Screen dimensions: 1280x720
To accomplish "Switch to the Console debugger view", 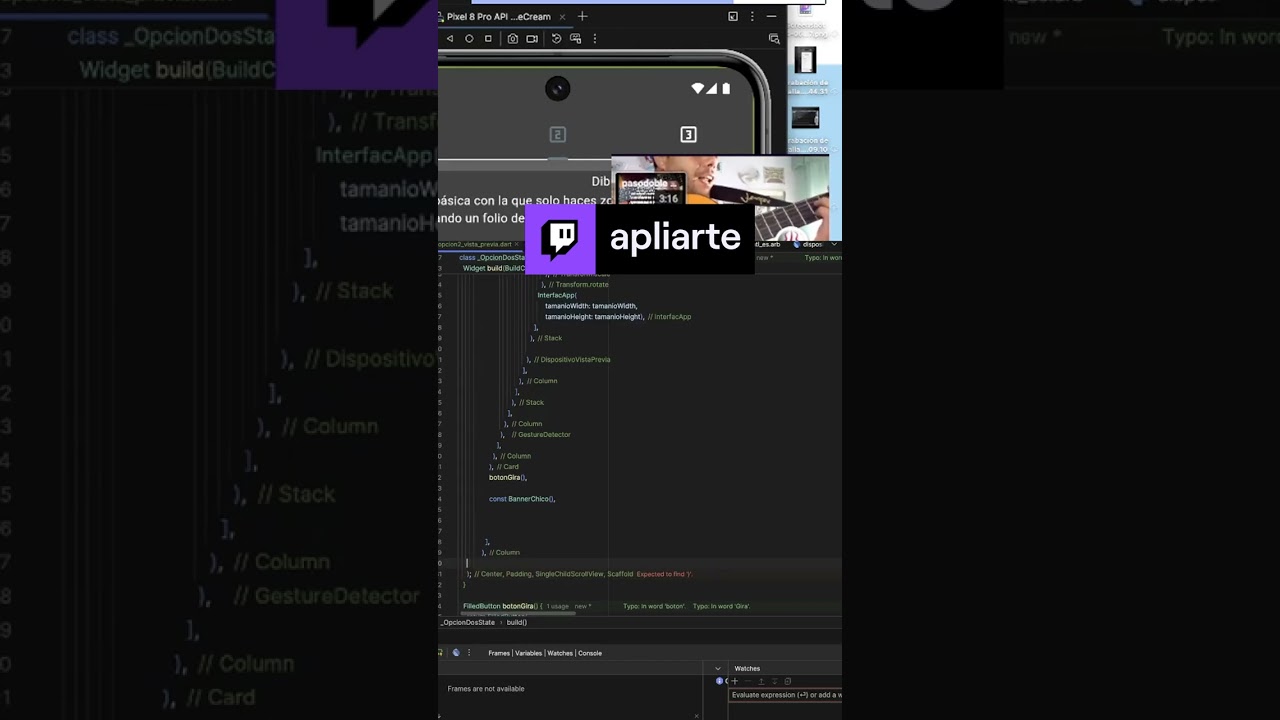I will (x=590, y=653).
